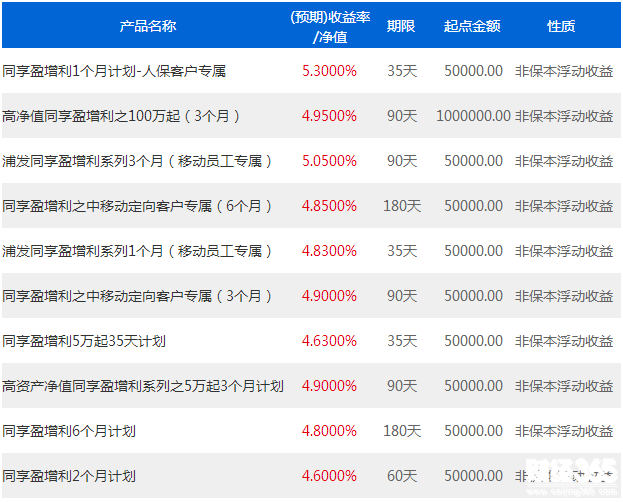Open product 浦发同享盈增利系列3个月（移动员工专属）
Screen dimensions: 623x502
tap(137, 161)
